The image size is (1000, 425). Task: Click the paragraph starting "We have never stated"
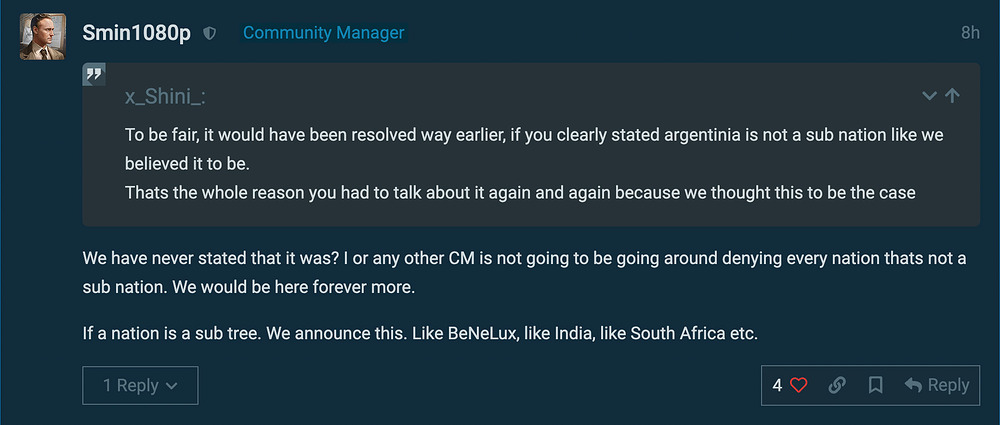[x=524, y=272]
